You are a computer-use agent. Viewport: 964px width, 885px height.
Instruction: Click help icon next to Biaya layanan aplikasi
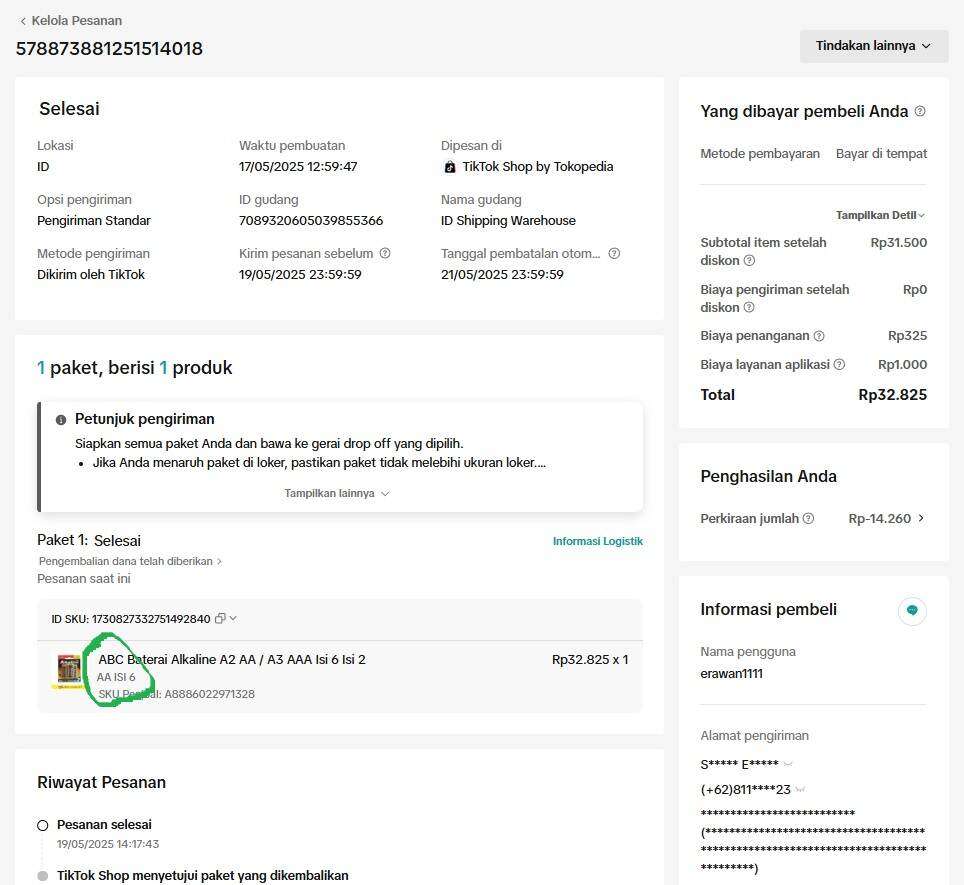[839, 364]
